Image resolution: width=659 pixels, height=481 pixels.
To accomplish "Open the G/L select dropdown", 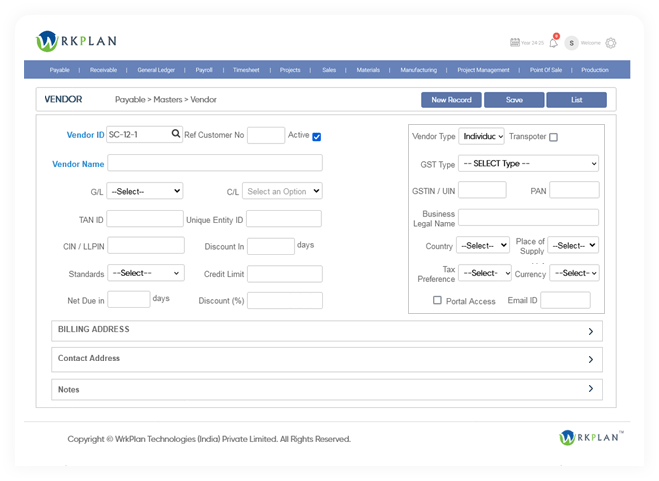I will (x=145, y=191).
